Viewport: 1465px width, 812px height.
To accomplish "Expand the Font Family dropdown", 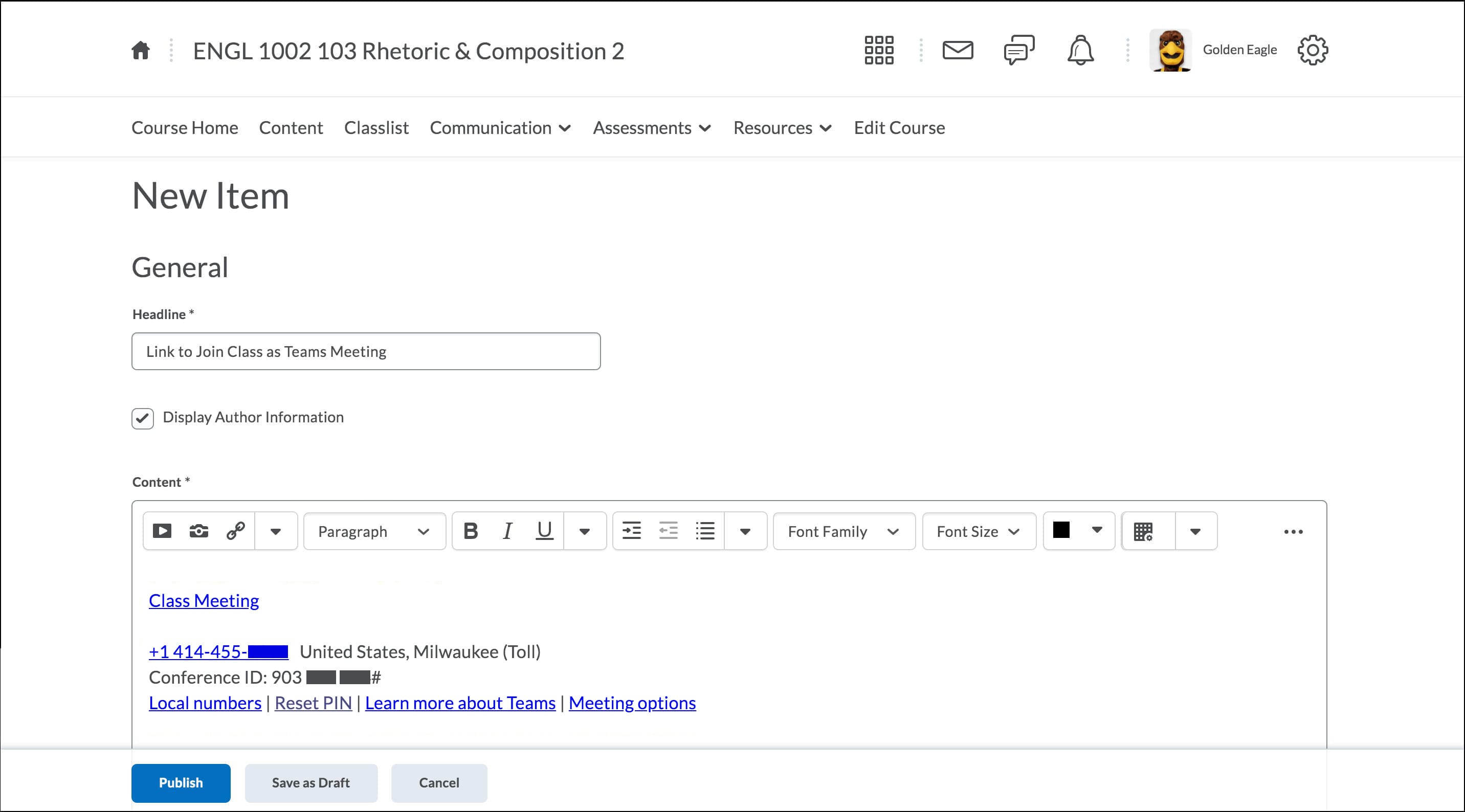I will pos(844,531).
